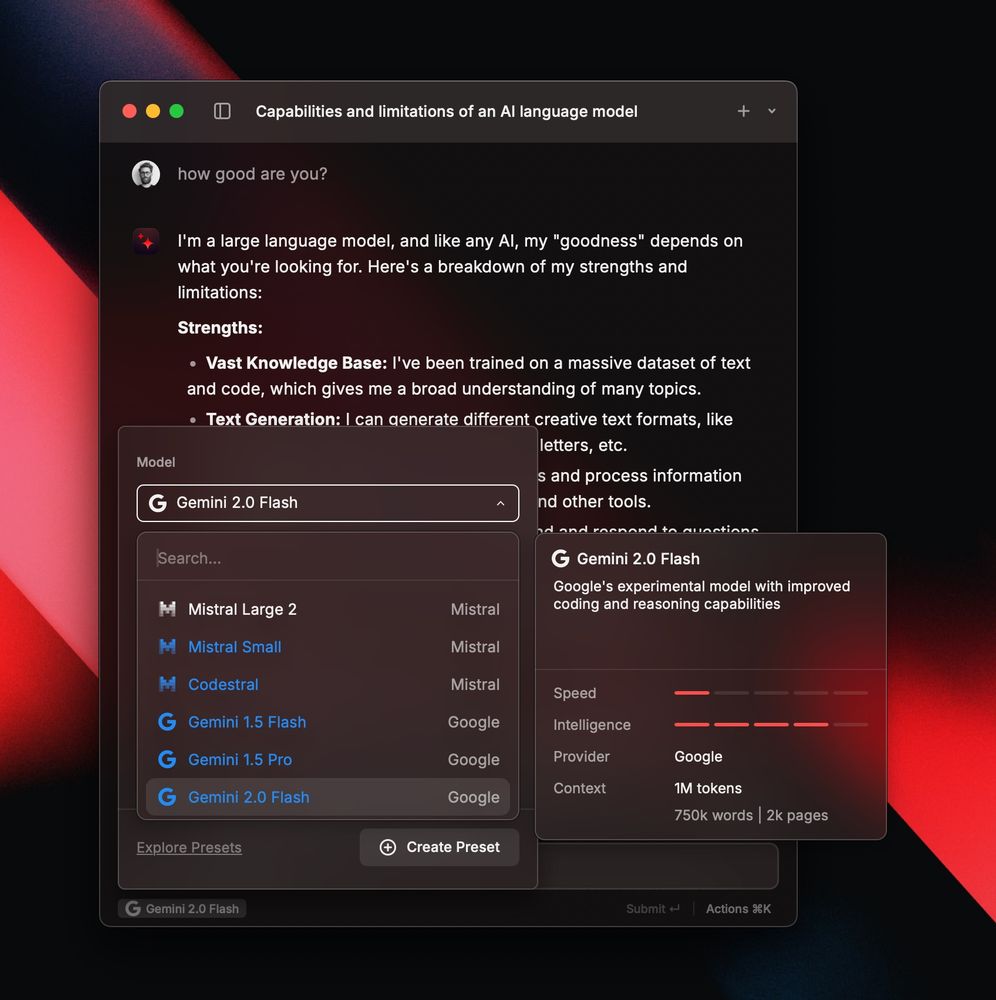Click the Strengths: heading
Screen dimensions: 996x1000
pos(220,328)
